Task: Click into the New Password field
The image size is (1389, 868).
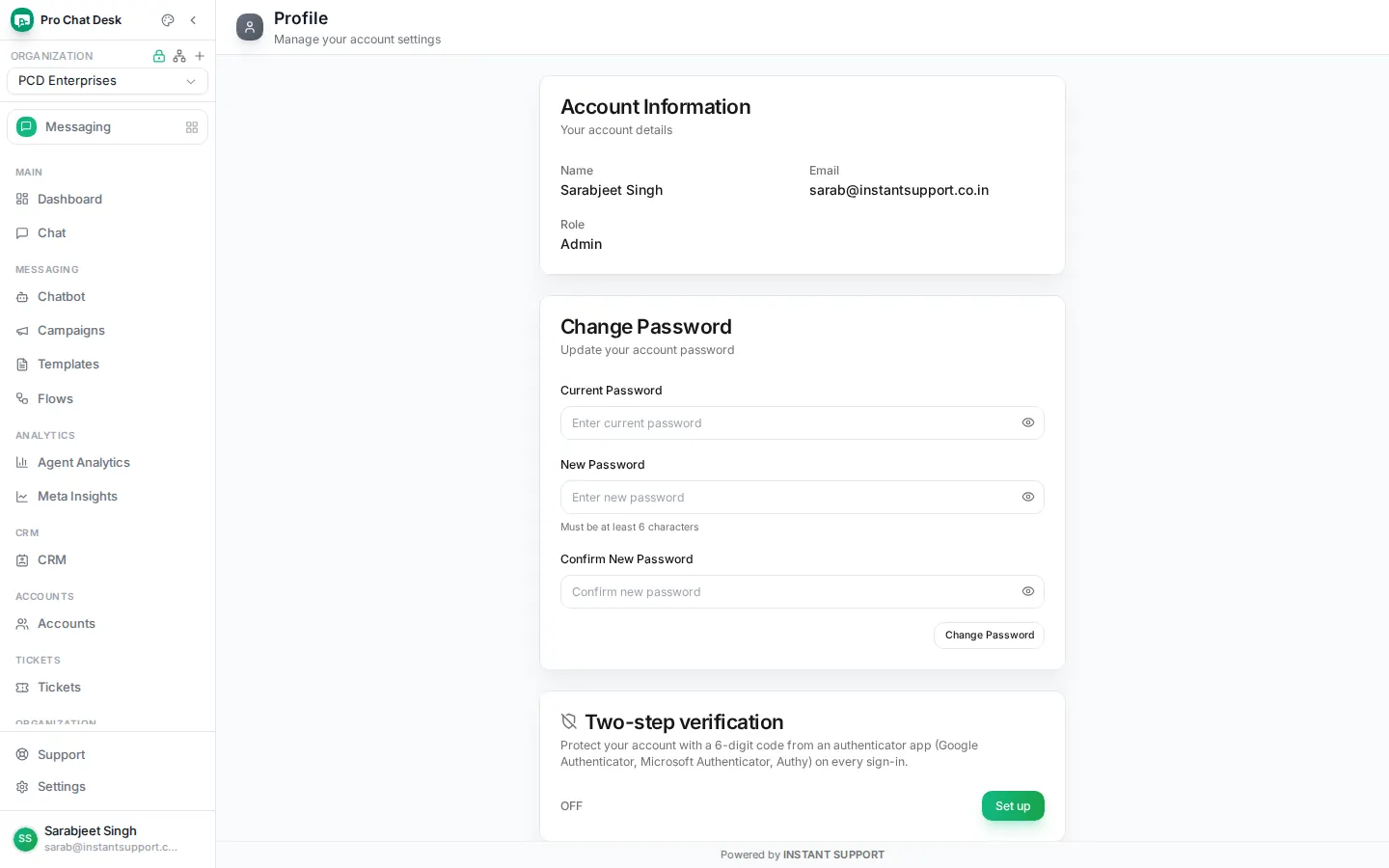Action: pos(802,498)
